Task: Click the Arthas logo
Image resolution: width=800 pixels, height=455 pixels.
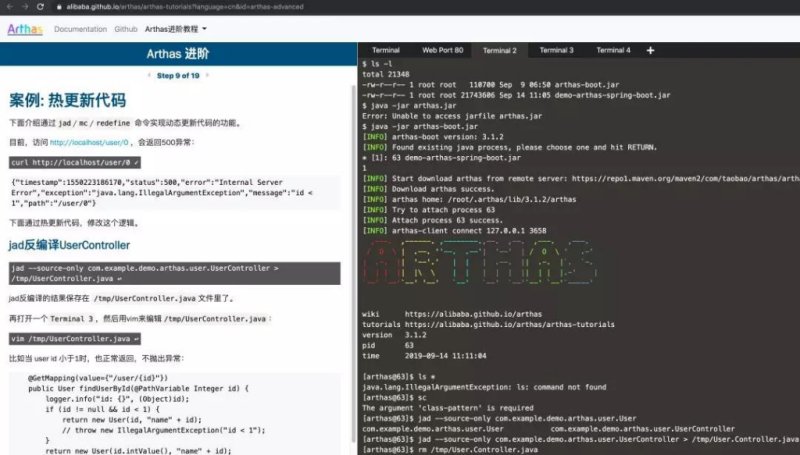Action: [25, 29]
